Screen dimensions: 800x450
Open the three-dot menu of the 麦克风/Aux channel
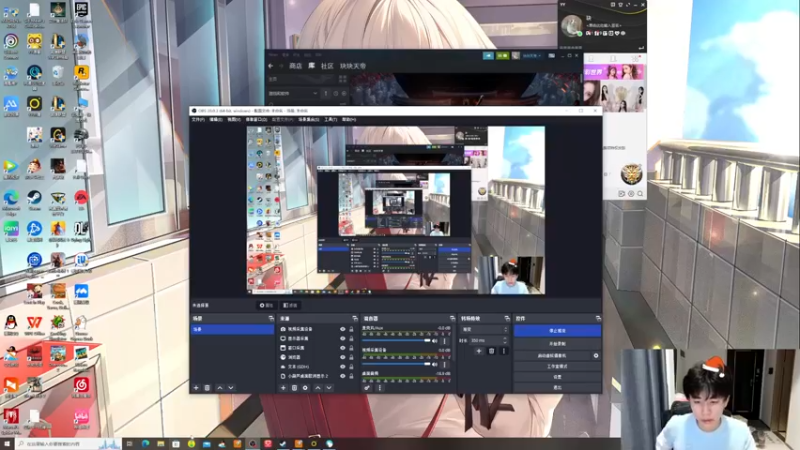point(444,341)
